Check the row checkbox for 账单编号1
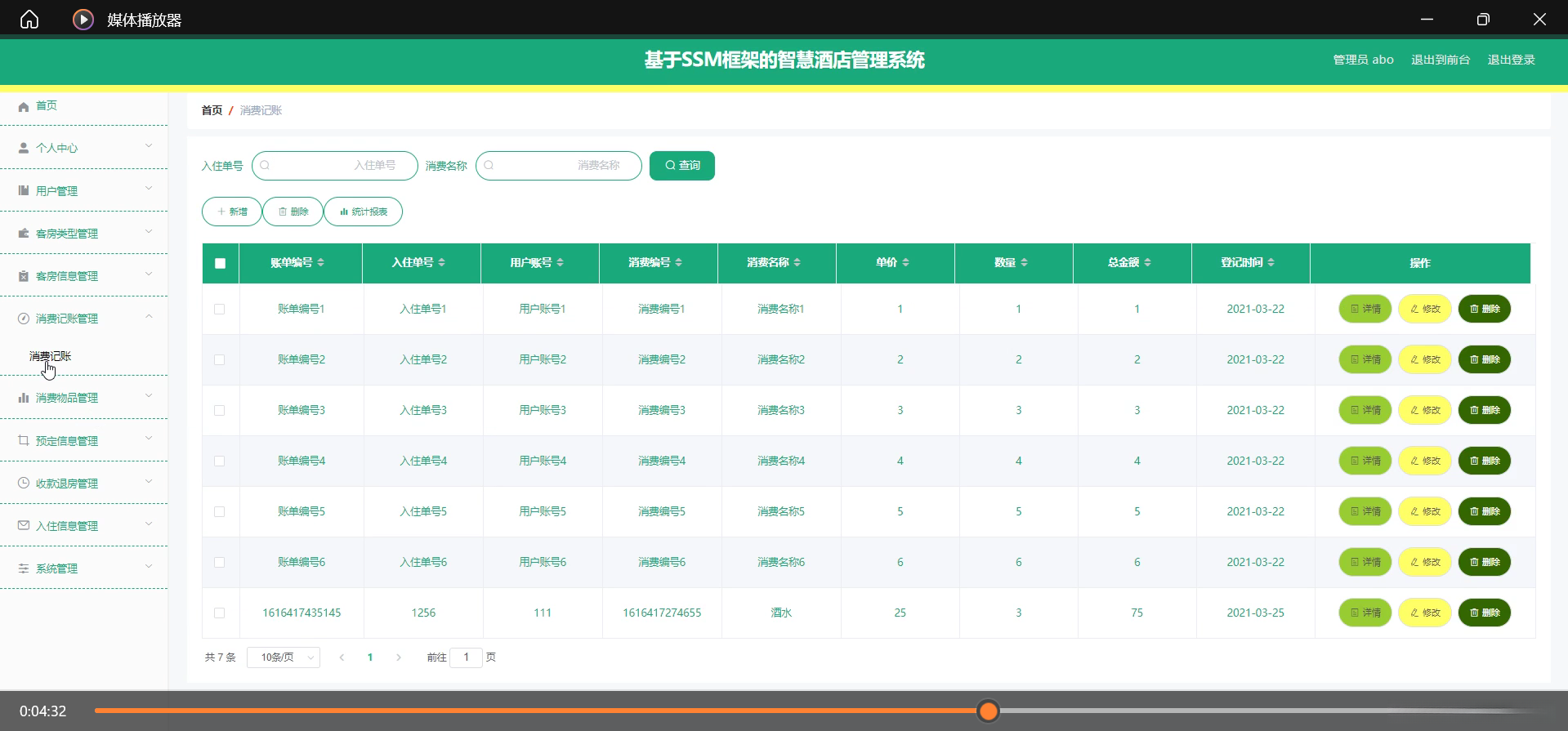The height and width of the screenshot is (731, 1568). click(x=220, y=309)
